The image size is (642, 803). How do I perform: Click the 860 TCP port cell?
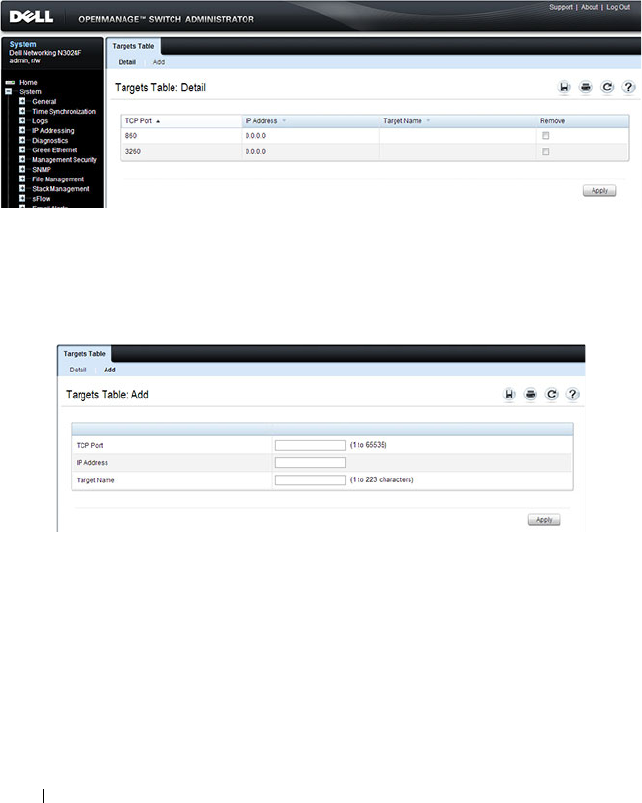click(x=131, y=136)
